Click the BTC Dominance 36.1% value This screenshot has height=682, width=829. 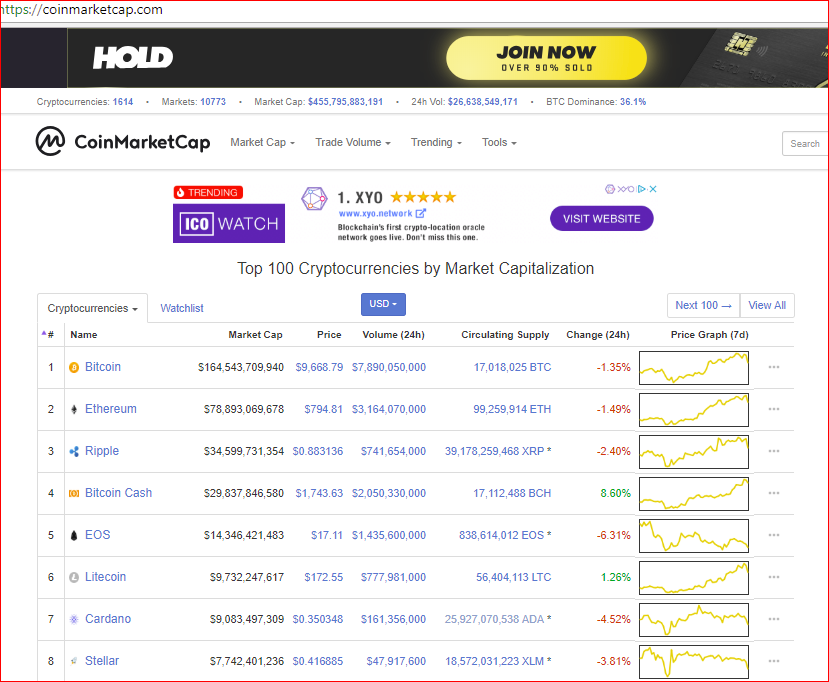tap(633, 102)
